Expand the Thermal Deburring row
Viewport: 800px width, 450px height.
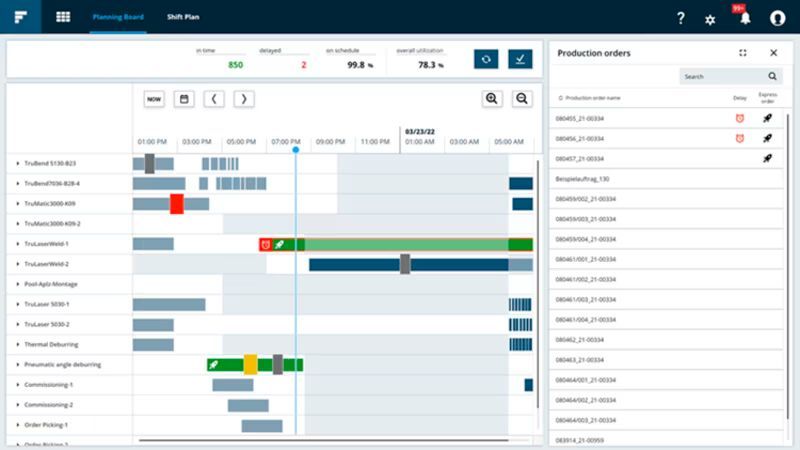[x=17, y=344]
